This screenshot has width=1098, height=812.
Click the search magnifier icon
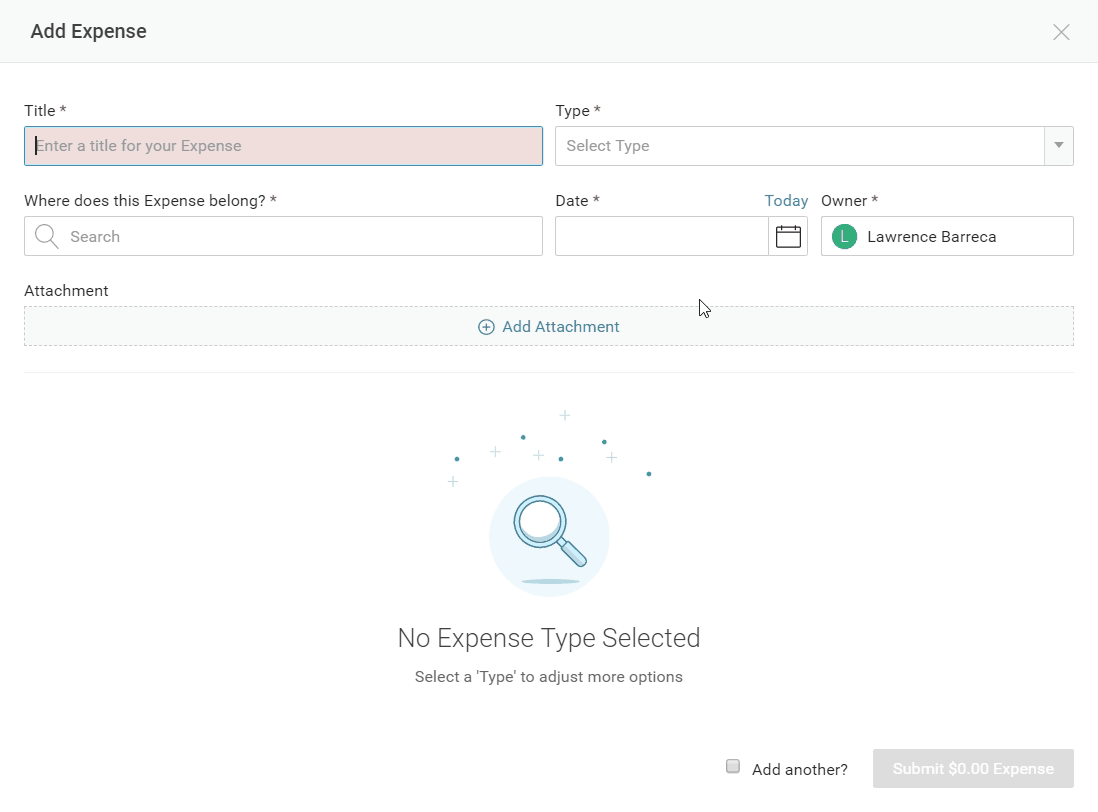click(x=46, y=237)
